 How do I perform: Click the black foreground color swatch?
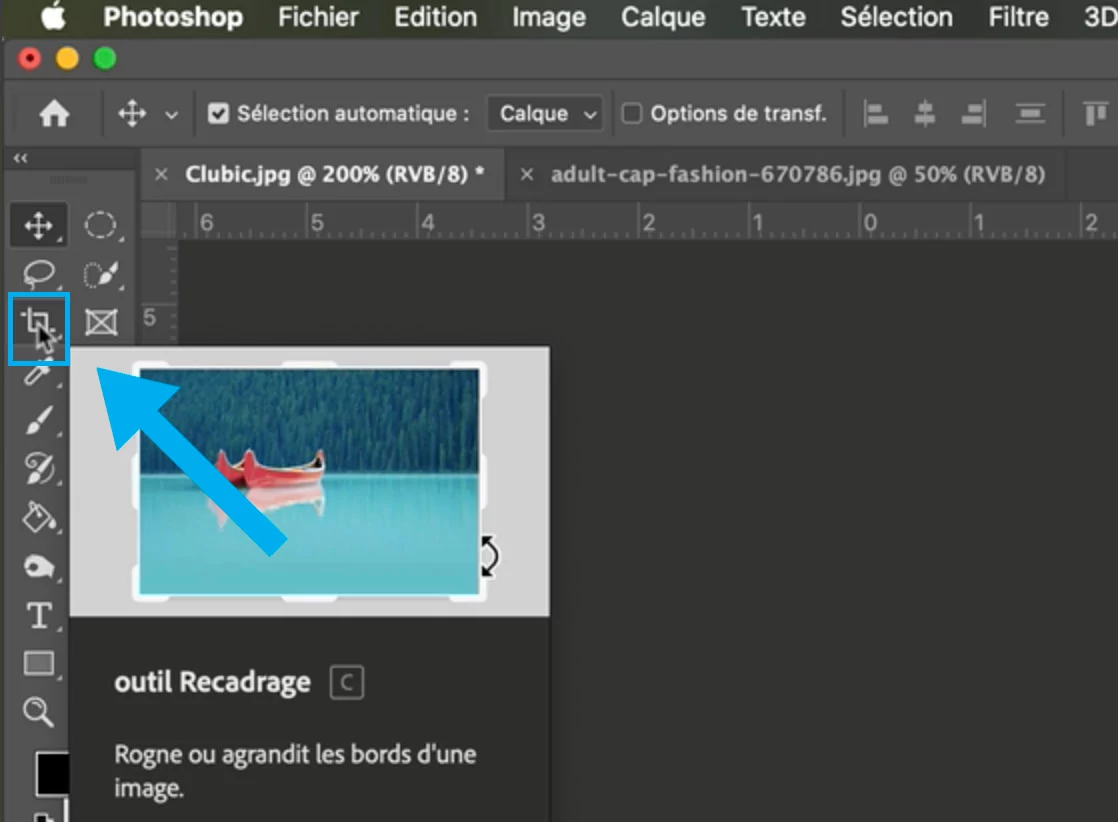(52, 773)
